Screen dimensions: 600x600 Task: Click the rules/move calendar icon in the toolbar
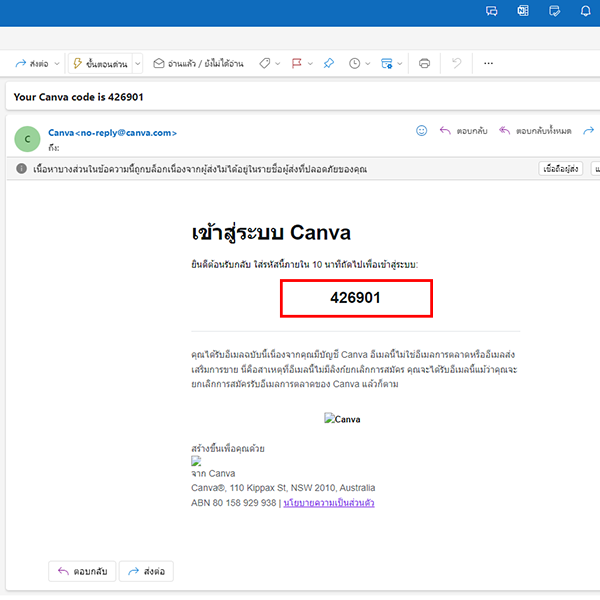coord(386,64)
